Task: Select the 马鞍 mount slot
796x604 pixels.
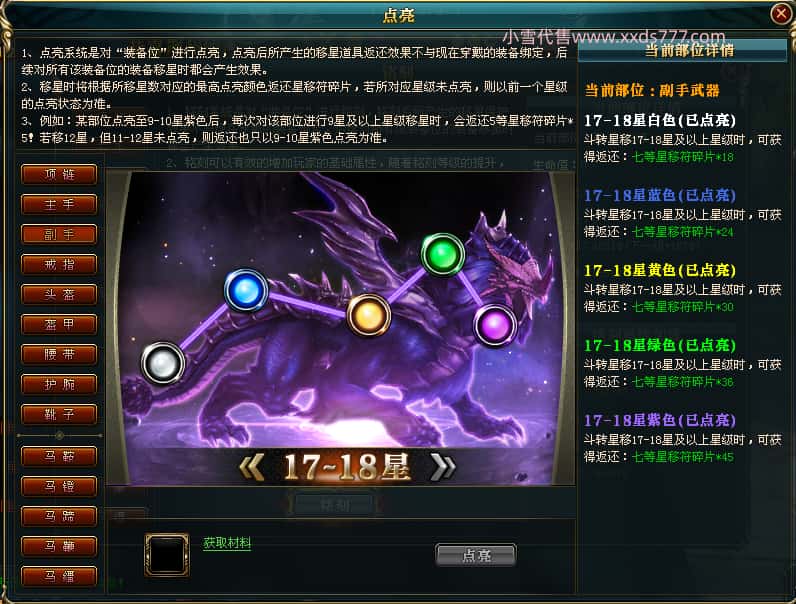Action: [59, 456]
